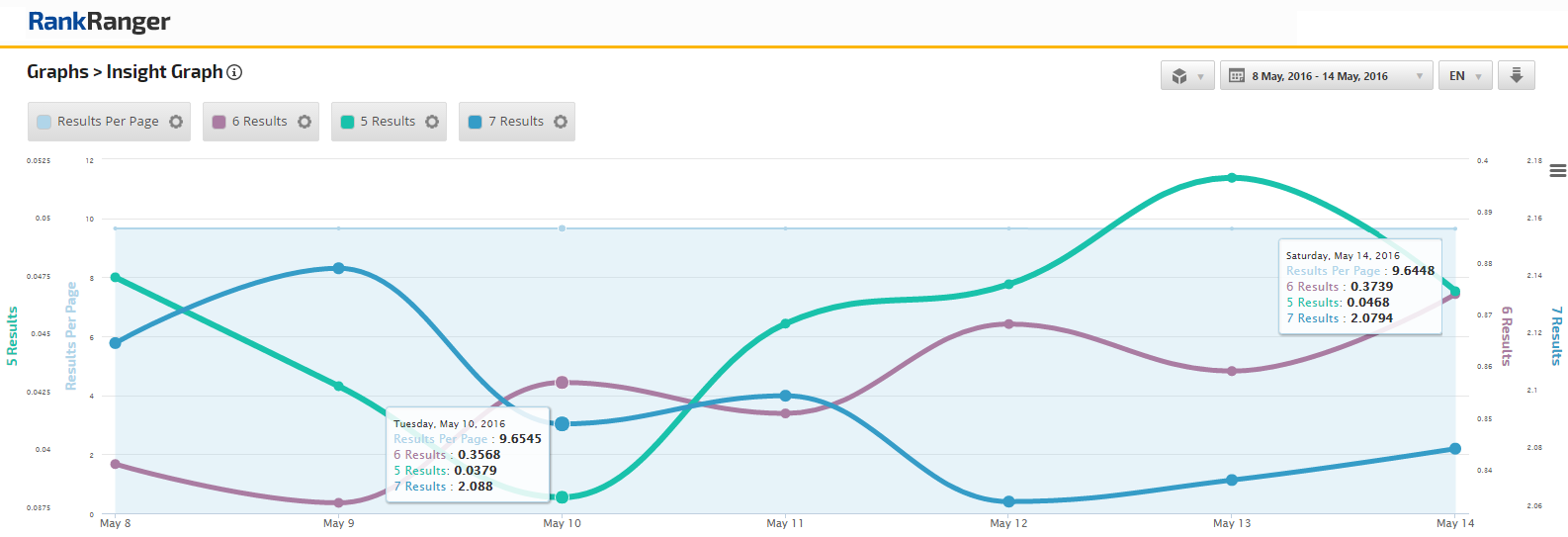1568x537 pixels.
Task: Open settings gear for Results Per Page
Action: (176, 122)
